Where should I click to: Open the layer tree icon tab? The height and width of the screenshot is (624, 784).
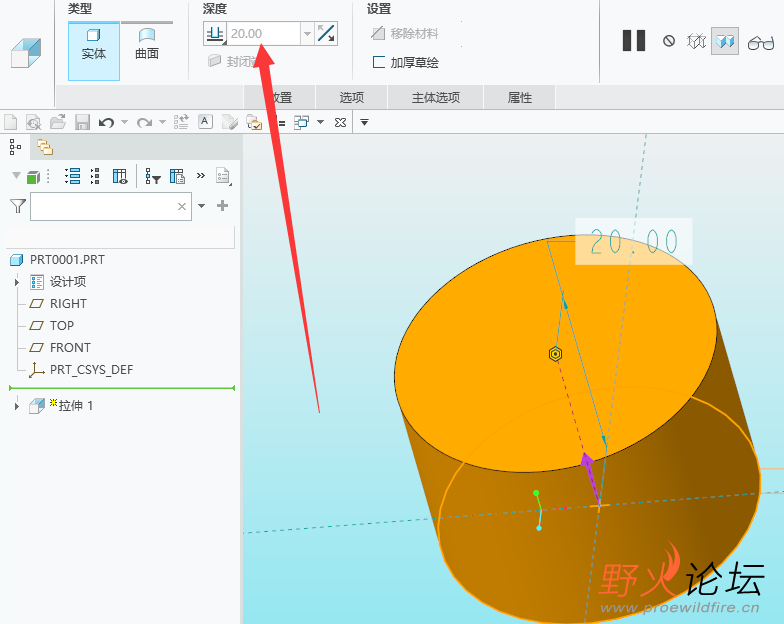(x=44, y=147)
